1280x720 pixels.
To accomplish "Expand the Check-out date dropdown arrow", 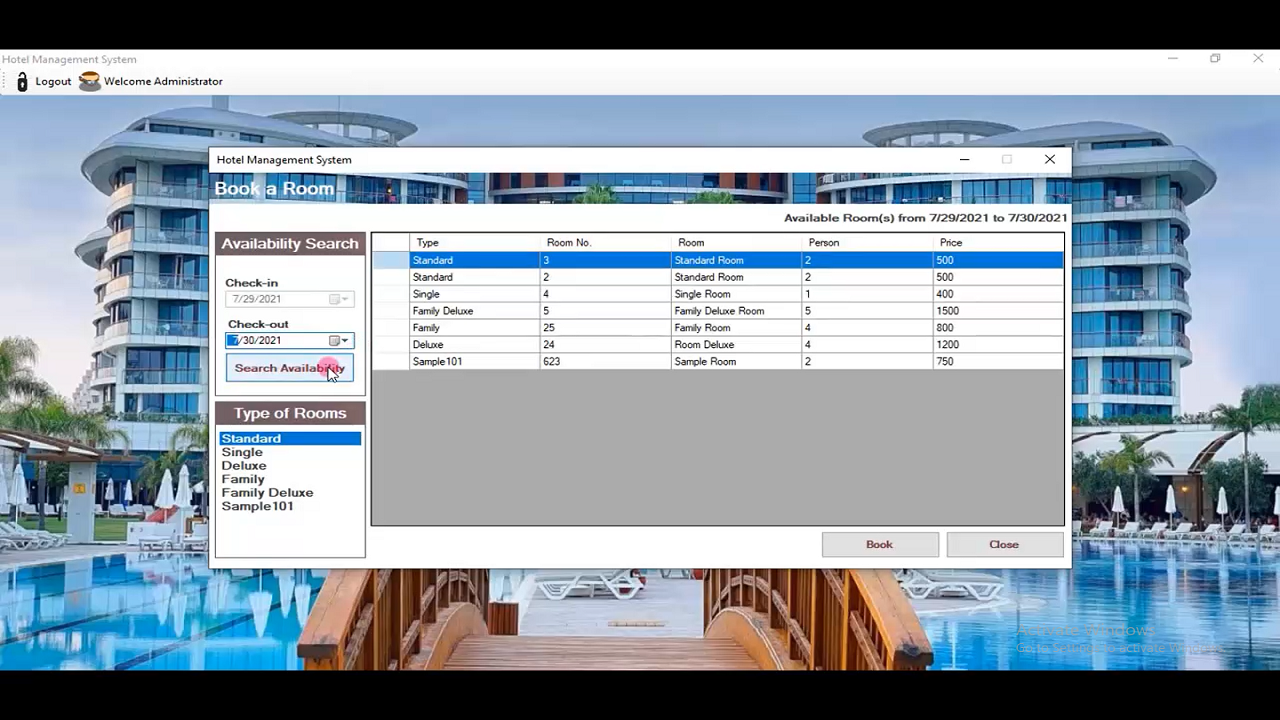I will 346,340.
